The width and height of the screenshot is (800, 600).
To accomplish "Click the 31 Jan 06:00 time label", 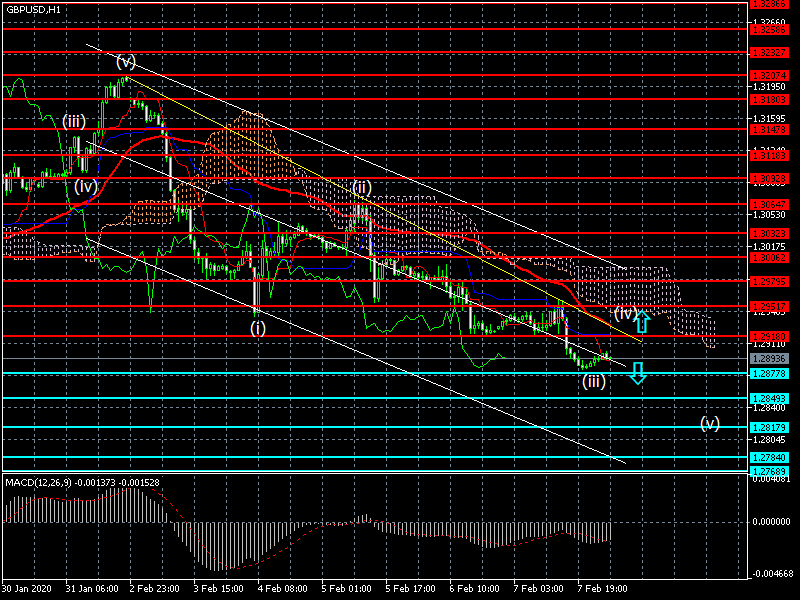I will click(92, 588).
